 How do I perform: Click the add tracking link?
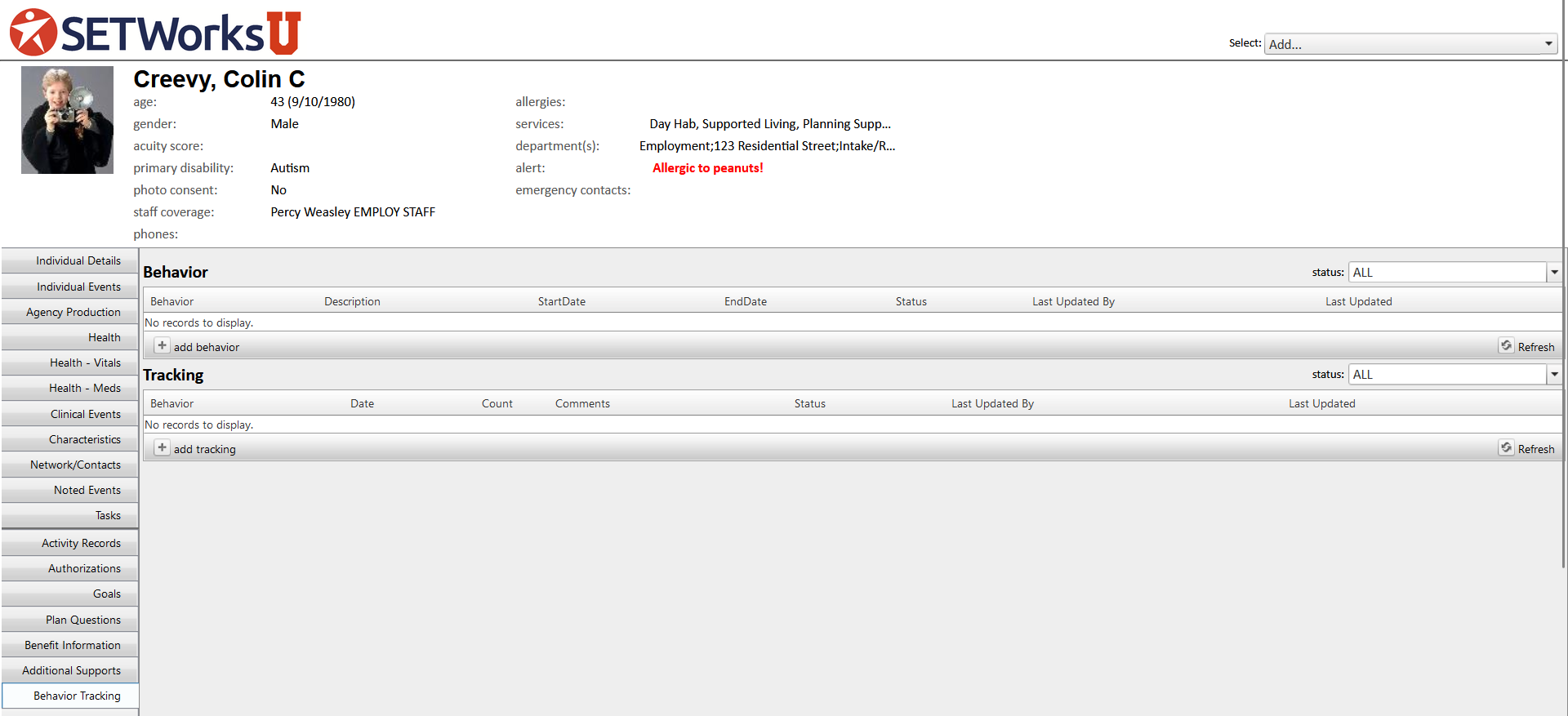pyautogui.click(x=204, y=449)
